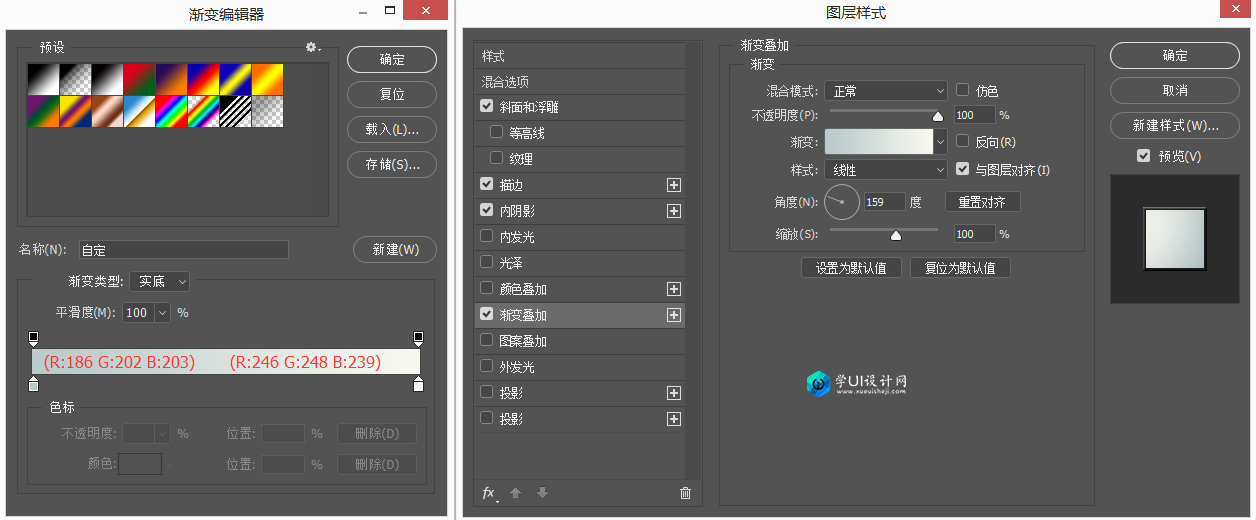Open the 混合模式 dropdown

(x=885, y=91)
